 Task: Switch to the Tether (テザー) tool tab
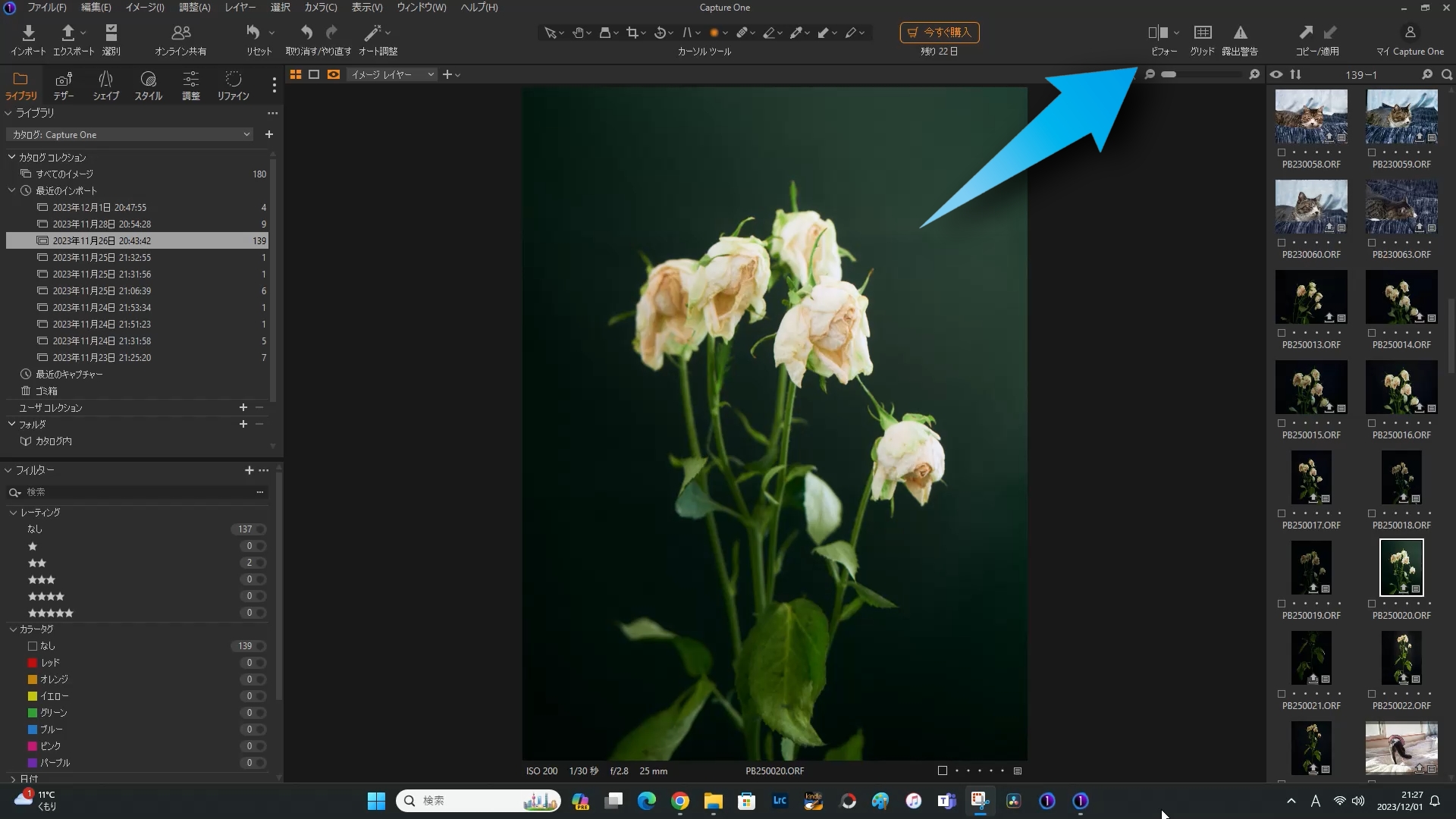64,86
